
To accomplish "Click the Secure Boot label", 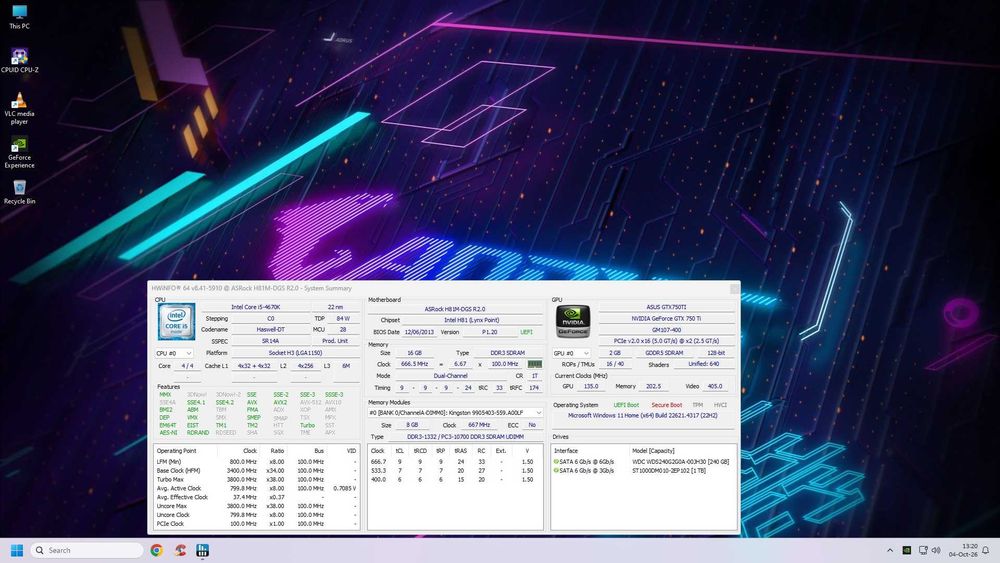I will [x=666, y=405].
